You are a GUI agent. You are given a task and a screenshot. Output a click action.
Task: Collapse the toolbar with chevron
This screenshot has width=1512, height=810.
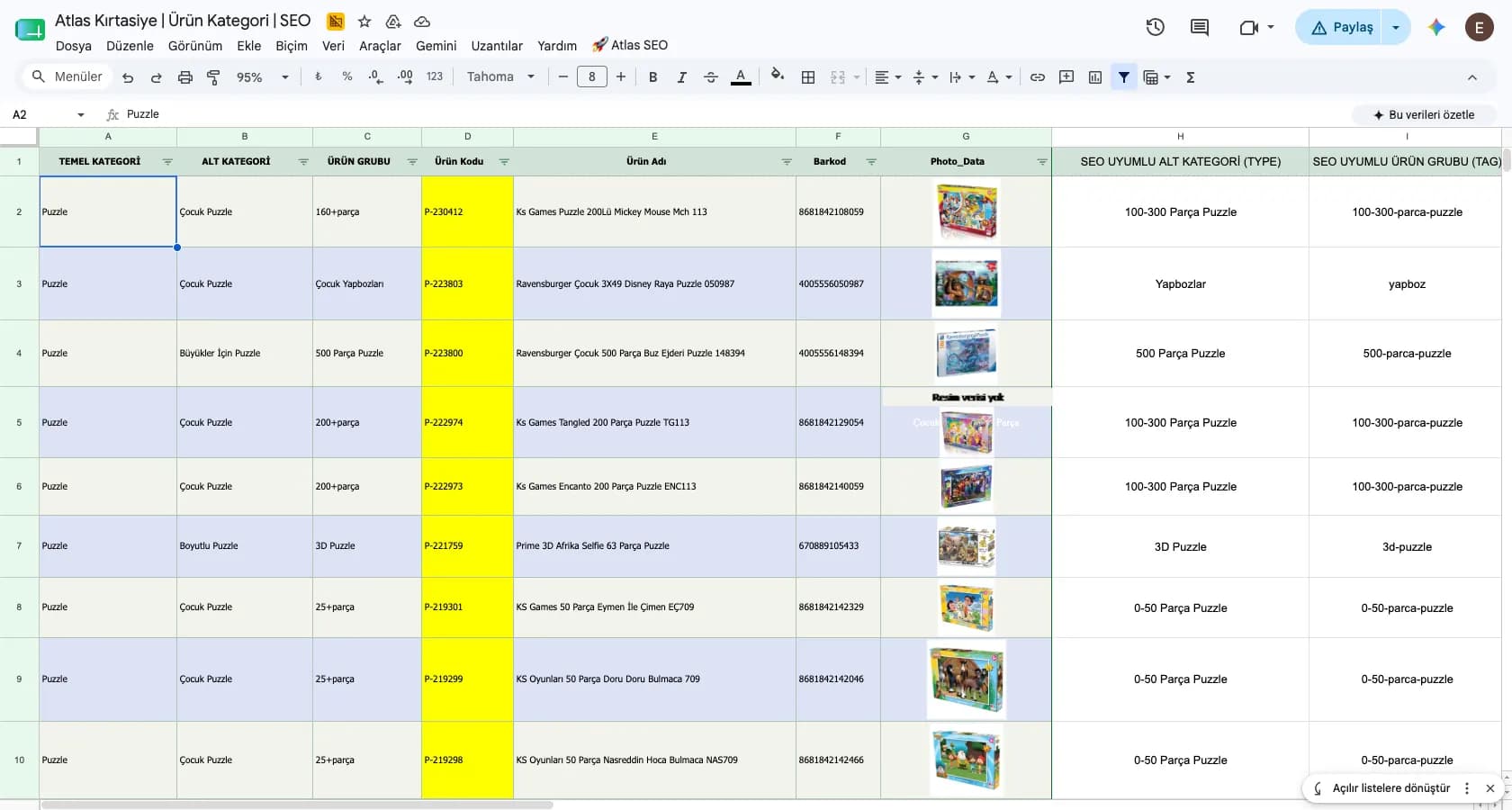click(x=1472, y=77)
